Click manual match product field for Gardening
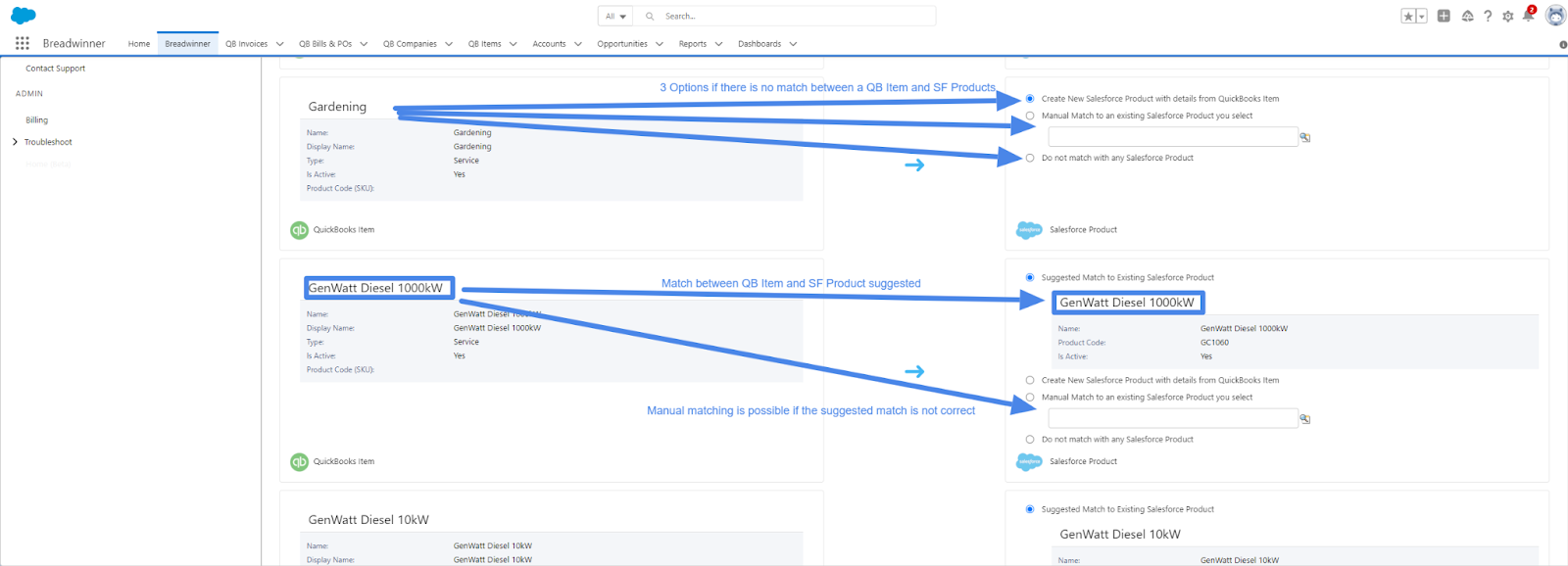 (x=1173, y=137)
